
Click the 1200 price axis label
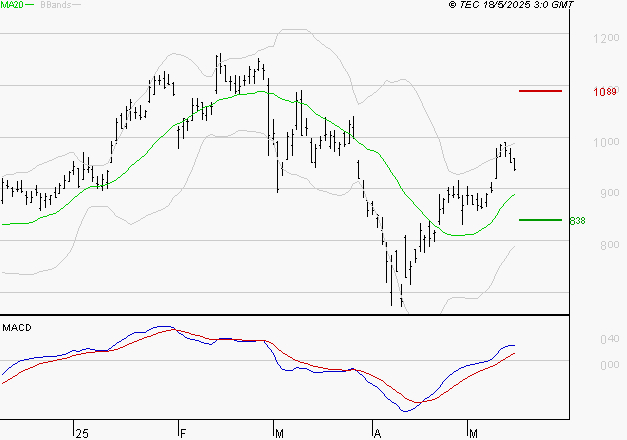tap(606, 38)
